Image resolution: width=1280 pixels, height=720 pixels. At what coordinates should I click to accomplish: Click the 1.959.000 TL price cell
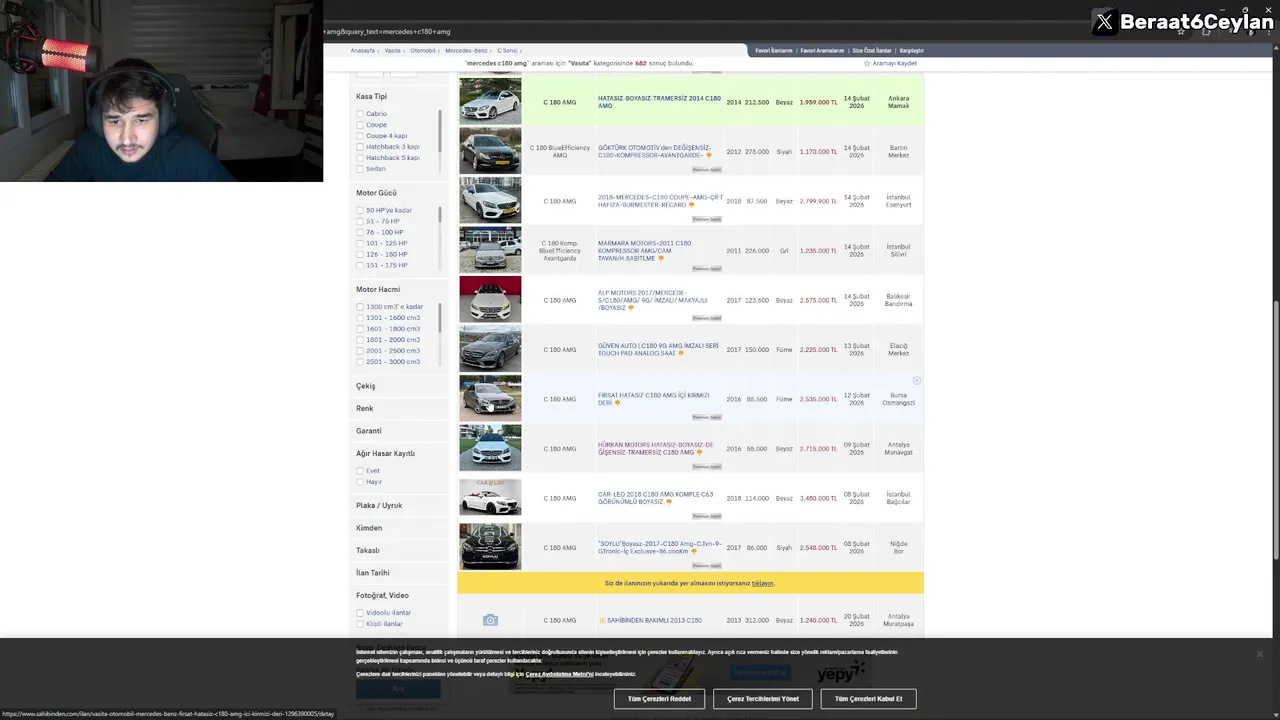[818, 102]
